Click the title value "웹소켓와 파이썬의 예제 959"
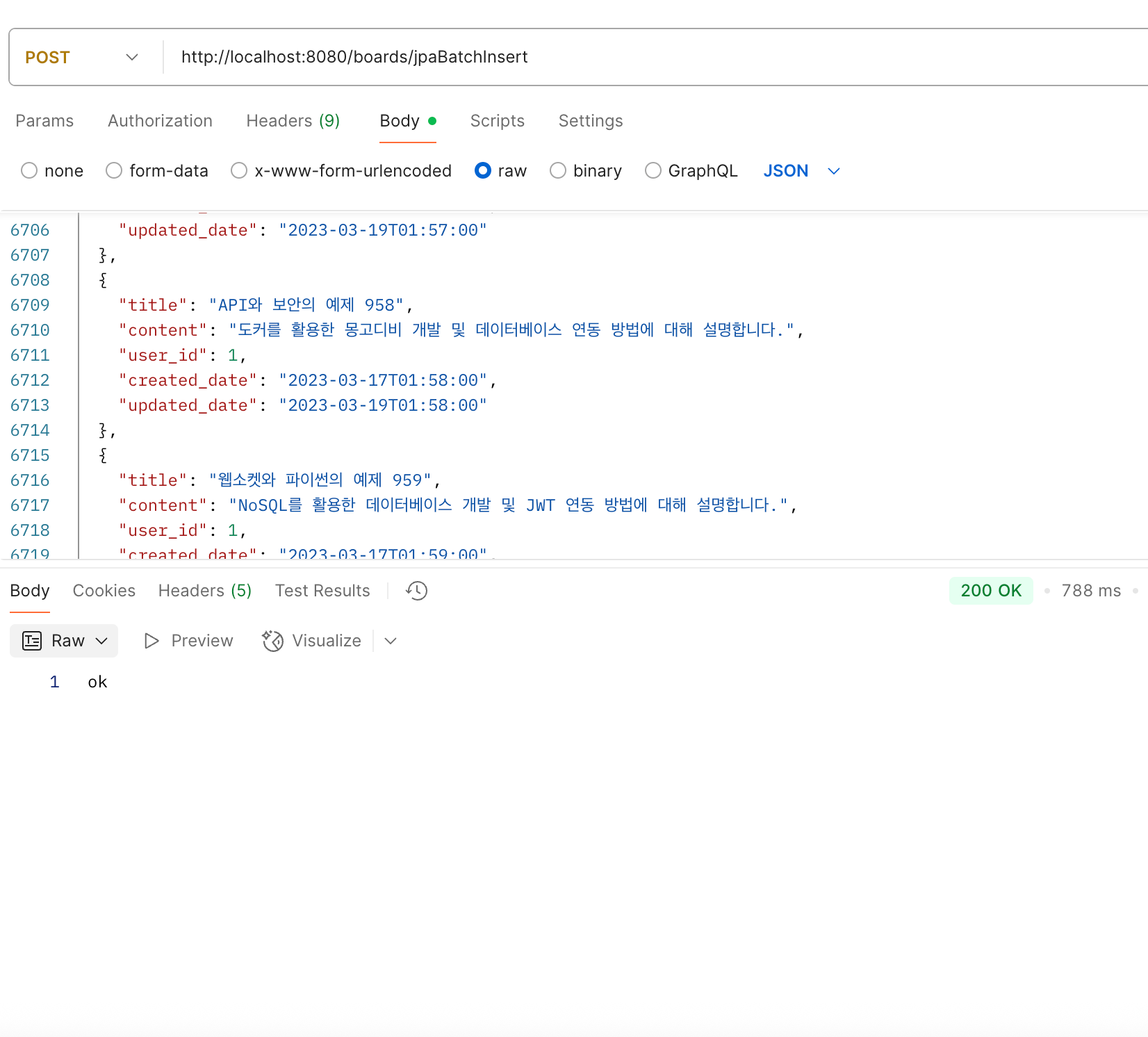This screenshot has height=1037, width=1148. coord(320,480)
